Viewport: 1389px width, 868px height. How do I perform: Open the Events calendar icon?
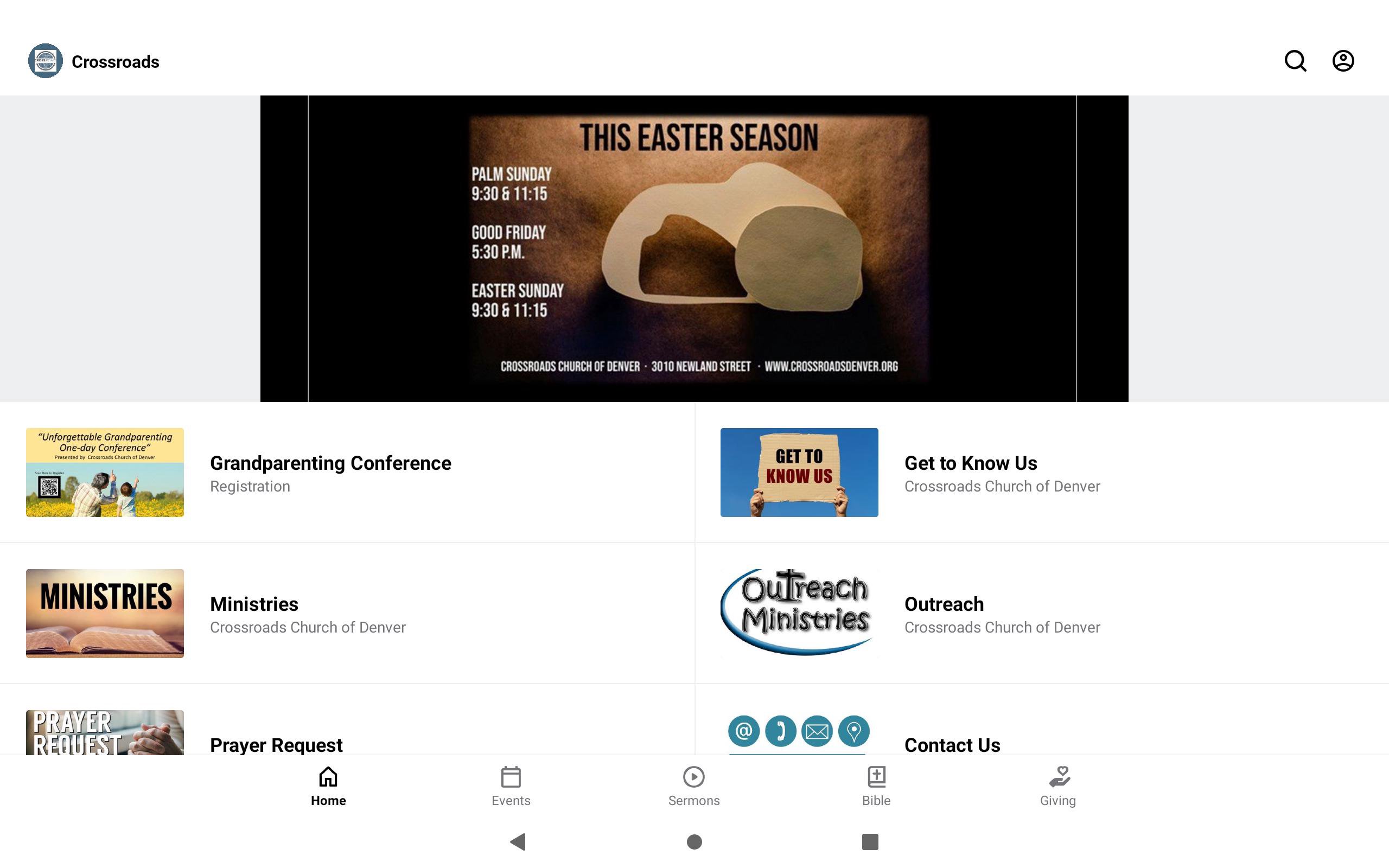click(x=510, y=777)
